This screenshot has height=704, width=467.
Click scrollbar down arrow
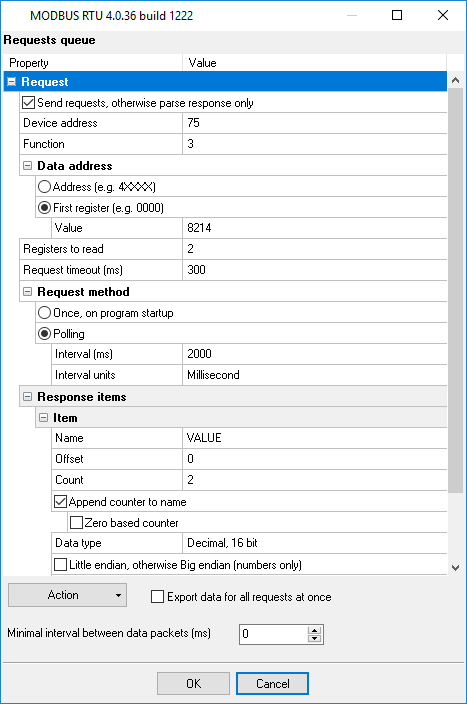(455, 568)
